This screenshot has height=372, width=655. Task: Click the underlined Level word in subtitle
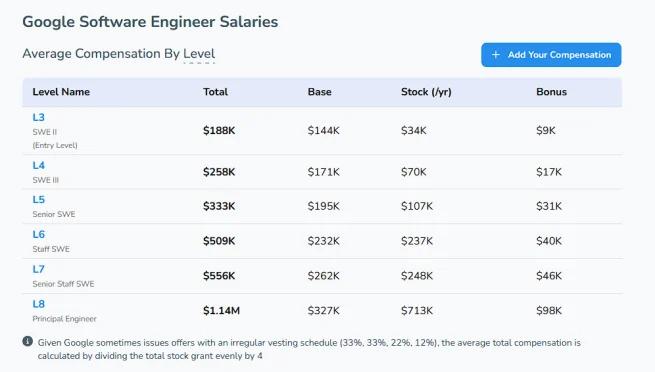point(199,54)
